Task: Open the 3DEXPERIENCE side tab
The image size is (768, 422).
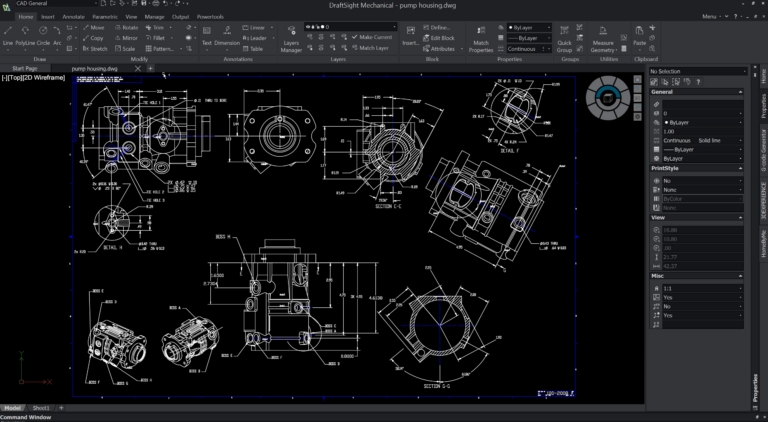Action: [763, 203]
